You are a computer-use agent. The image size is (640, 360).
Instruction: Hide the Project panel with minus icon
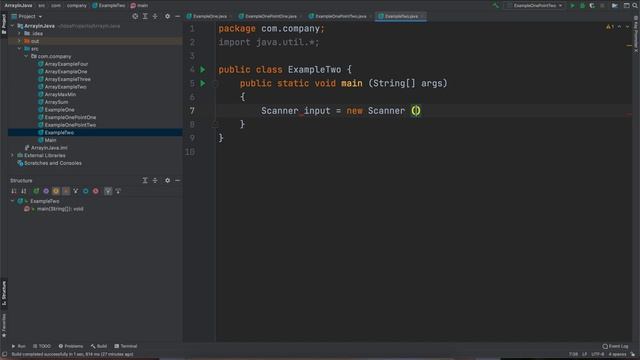(x=178, y=16)
